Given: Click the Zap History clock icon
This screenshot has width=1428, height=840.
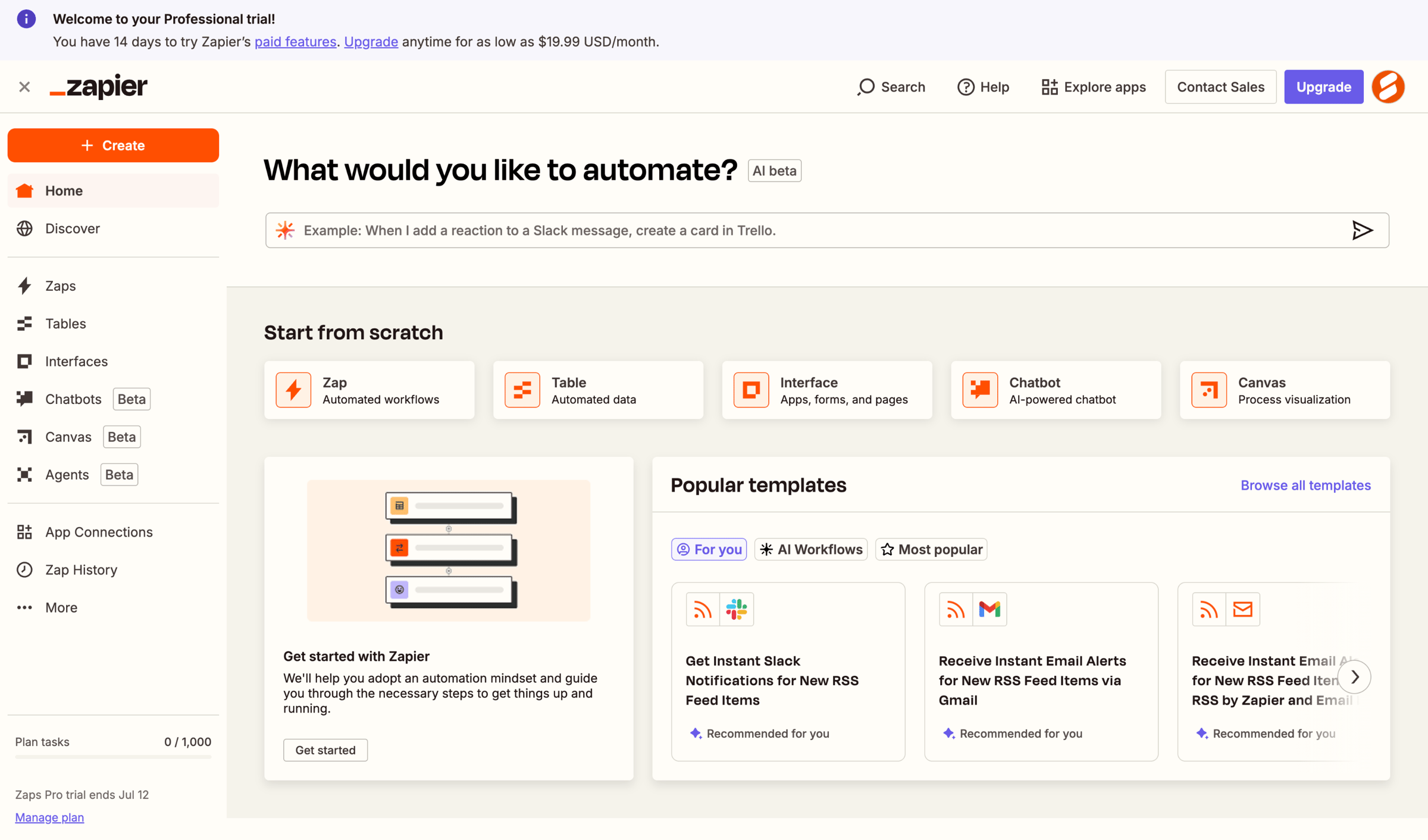Looking at the screenshot, I should (x=24, y=569).
